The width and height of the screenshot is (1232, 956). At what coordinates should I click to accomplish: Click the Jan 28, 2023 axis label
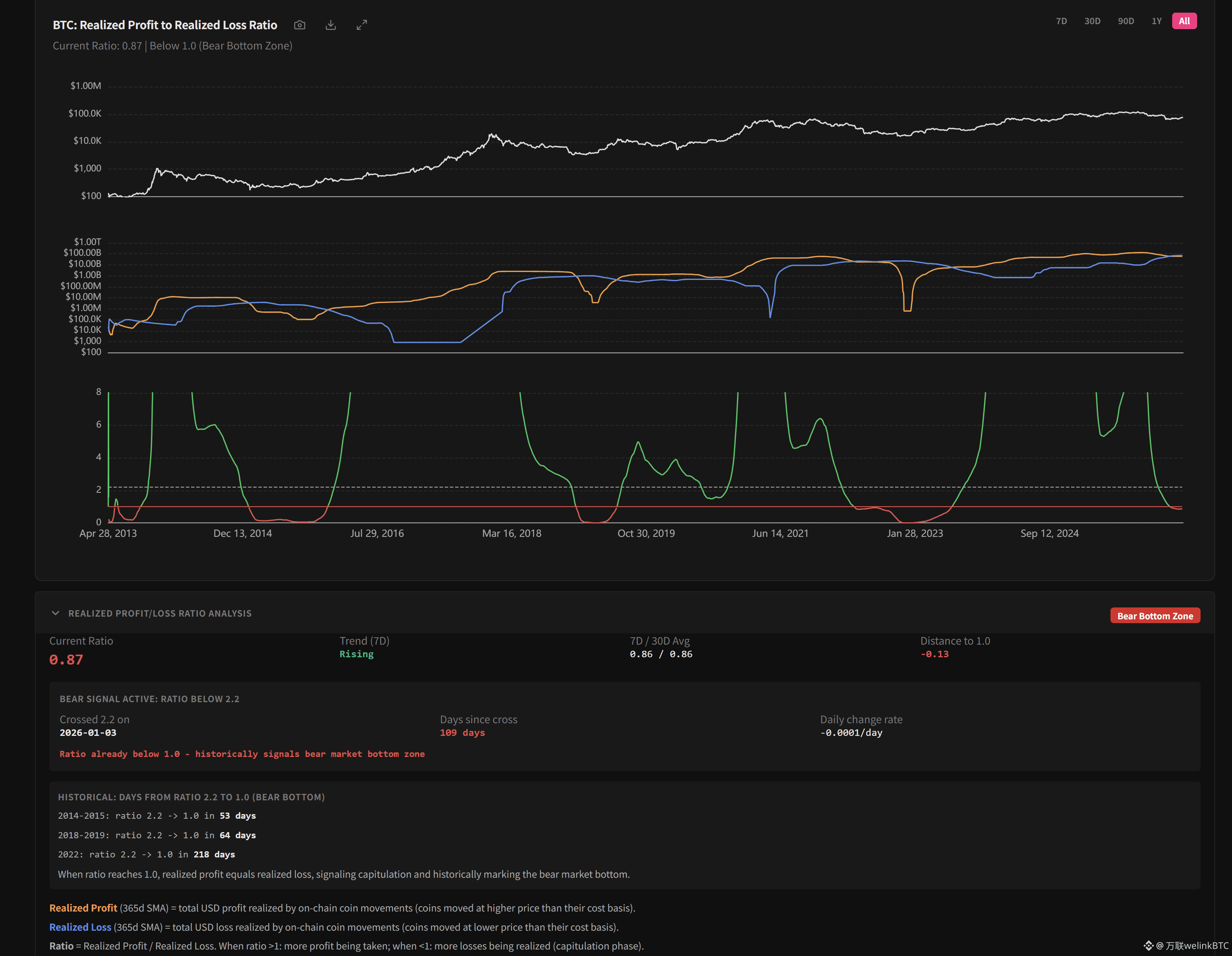tap(915, 533)
